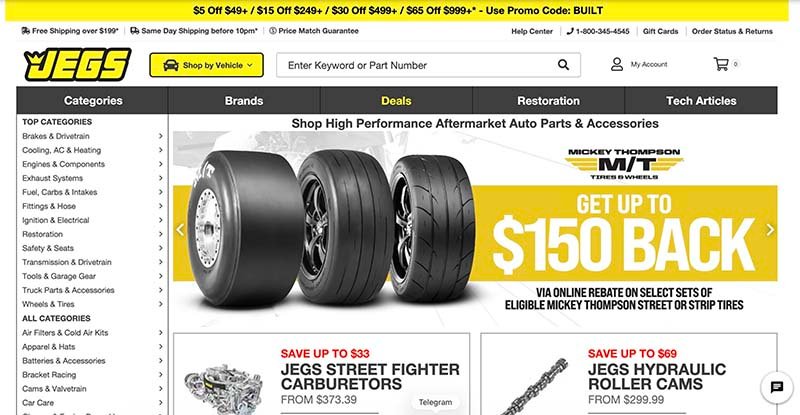Go to next banner slide arrow
800x415 pixels.
click(770, 230)
